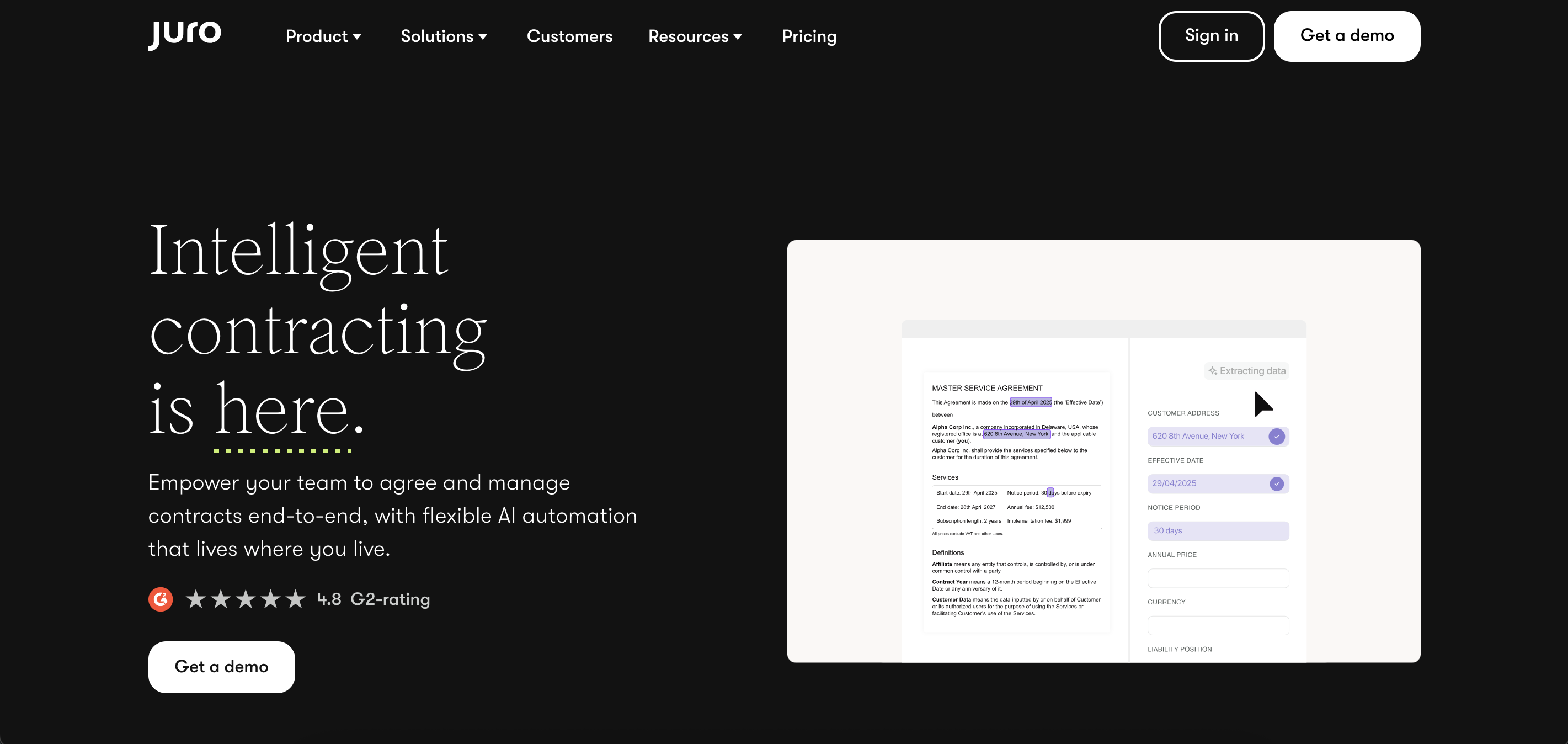Click the Notice Period 30 days field
The width and height of the screenshot is (1568, 744).
pyautogui.click(x=1218, y=530)
